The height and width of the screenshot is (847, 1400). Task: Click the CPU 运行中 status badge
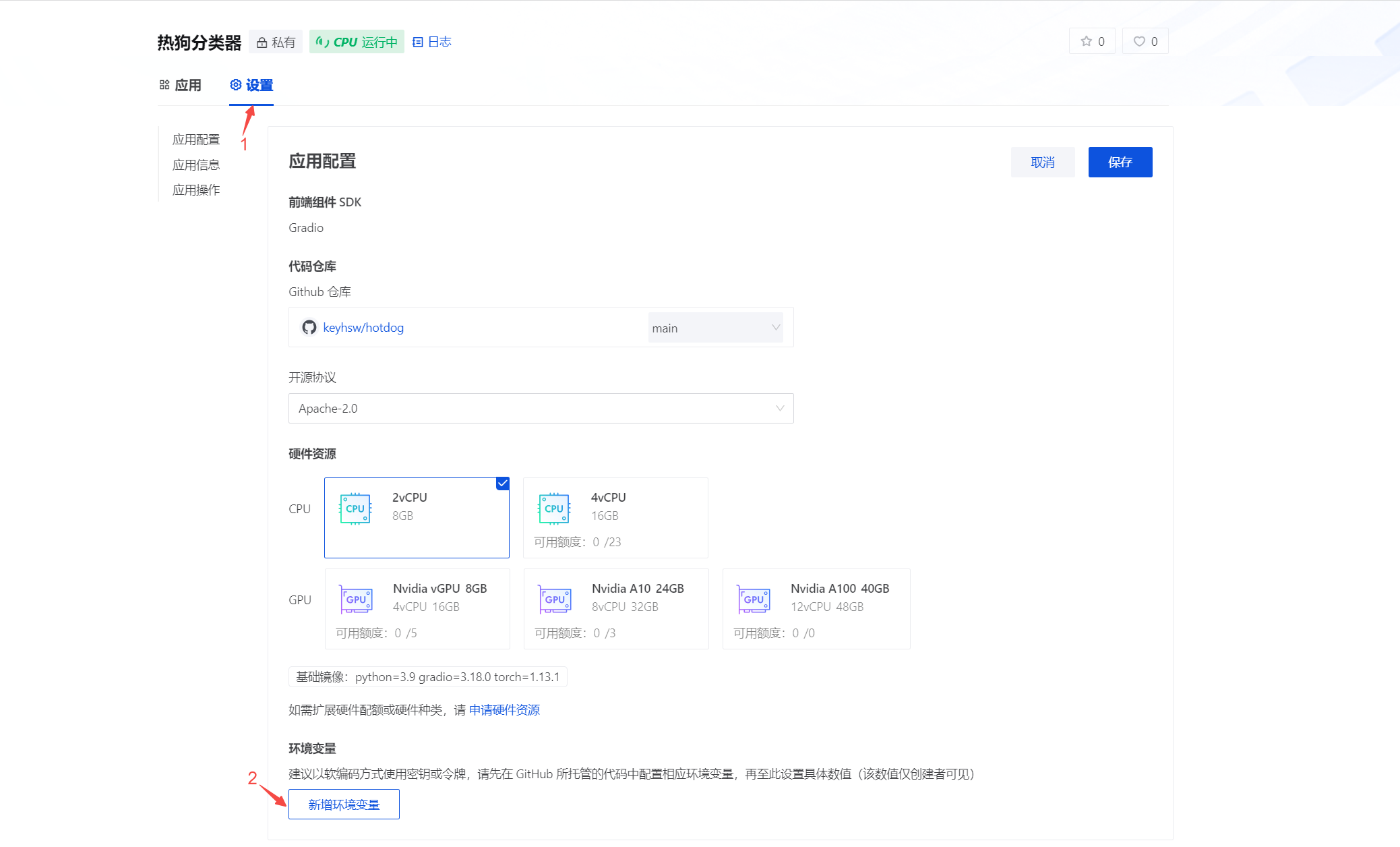356,41
